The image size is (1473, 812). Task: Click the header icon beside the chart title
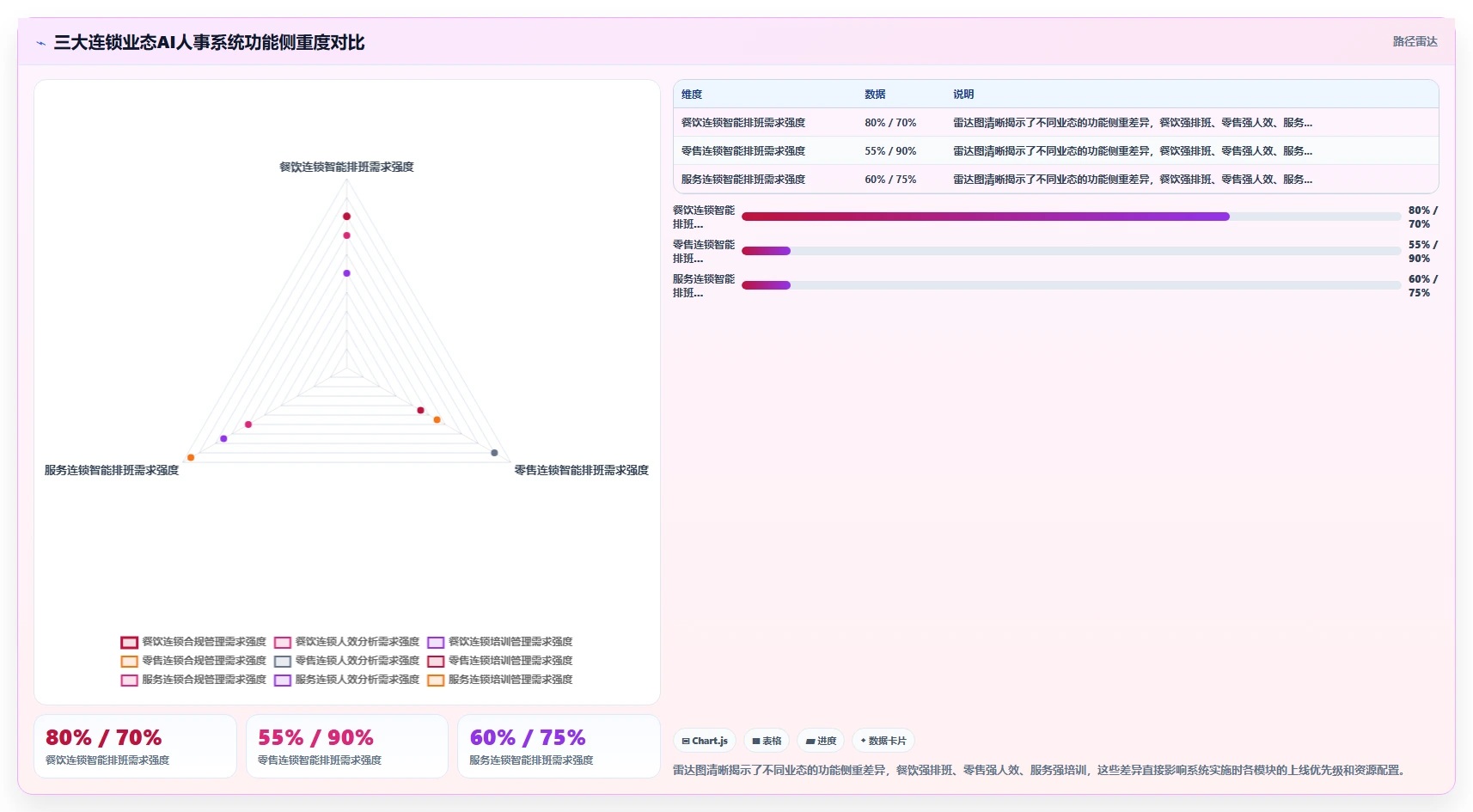pos(40,43)
